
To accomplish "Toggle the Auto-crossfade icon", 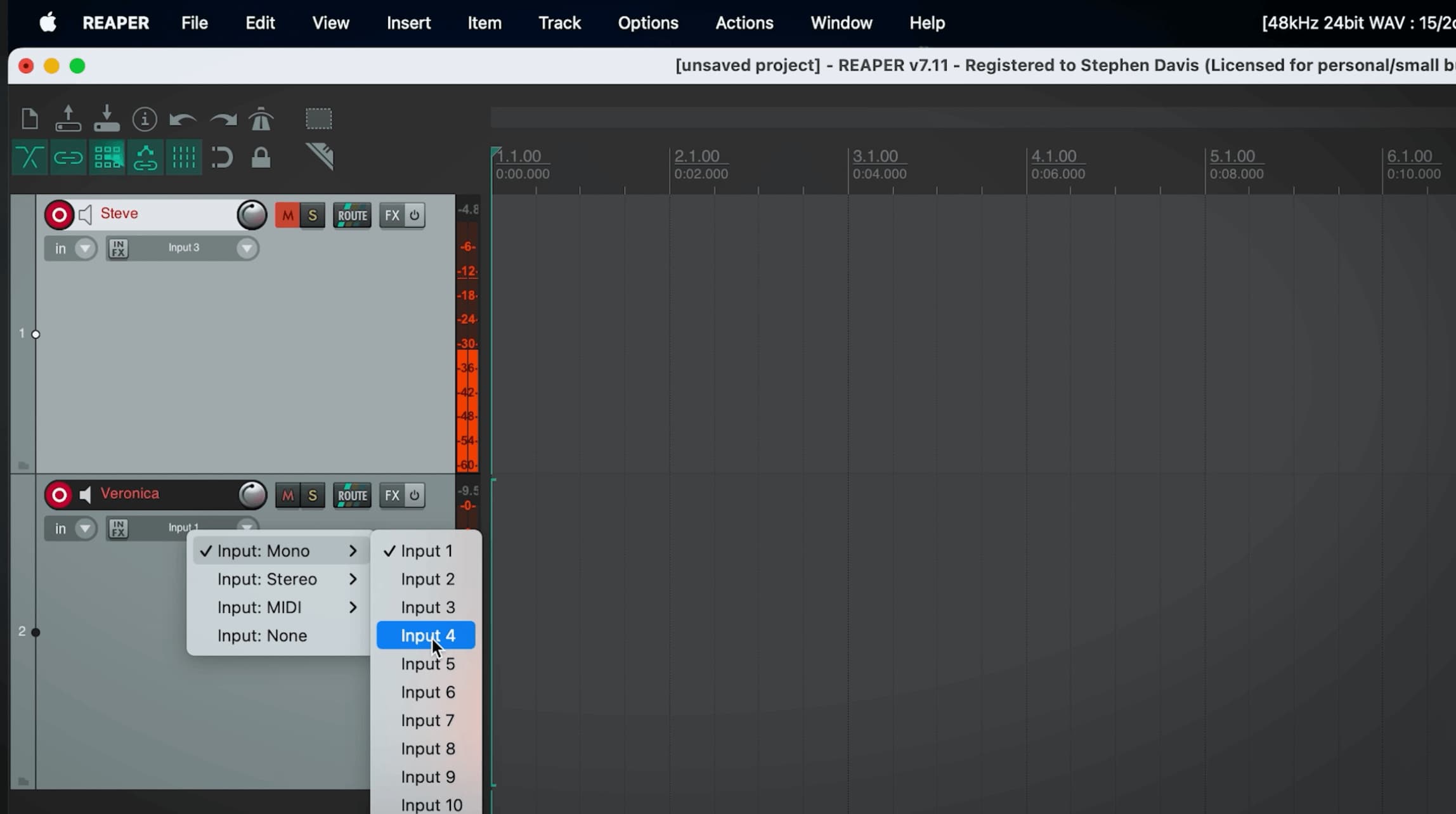I will click(x=30, y=157).
